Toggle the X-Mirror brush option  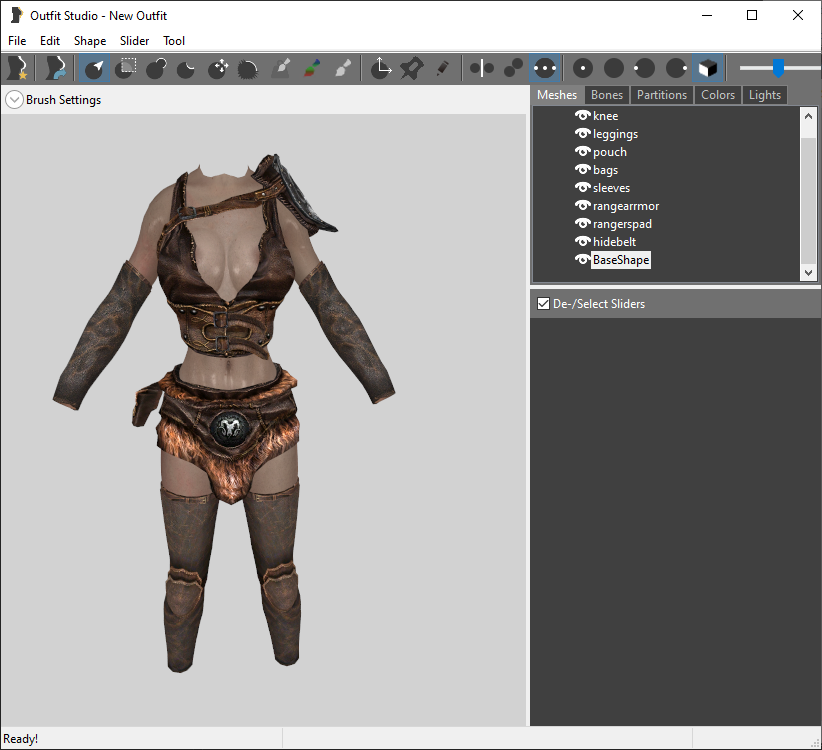(x=482, y=68)
